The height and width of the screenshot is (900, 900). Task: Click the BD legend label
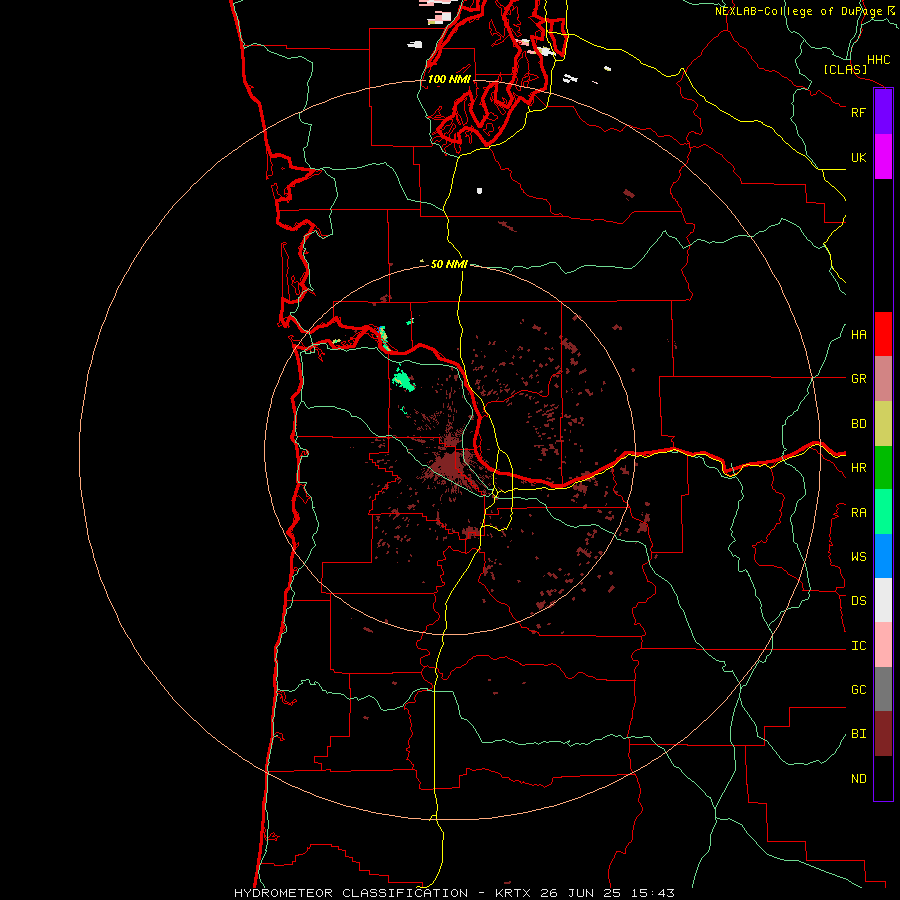click(x=858, y=424)
